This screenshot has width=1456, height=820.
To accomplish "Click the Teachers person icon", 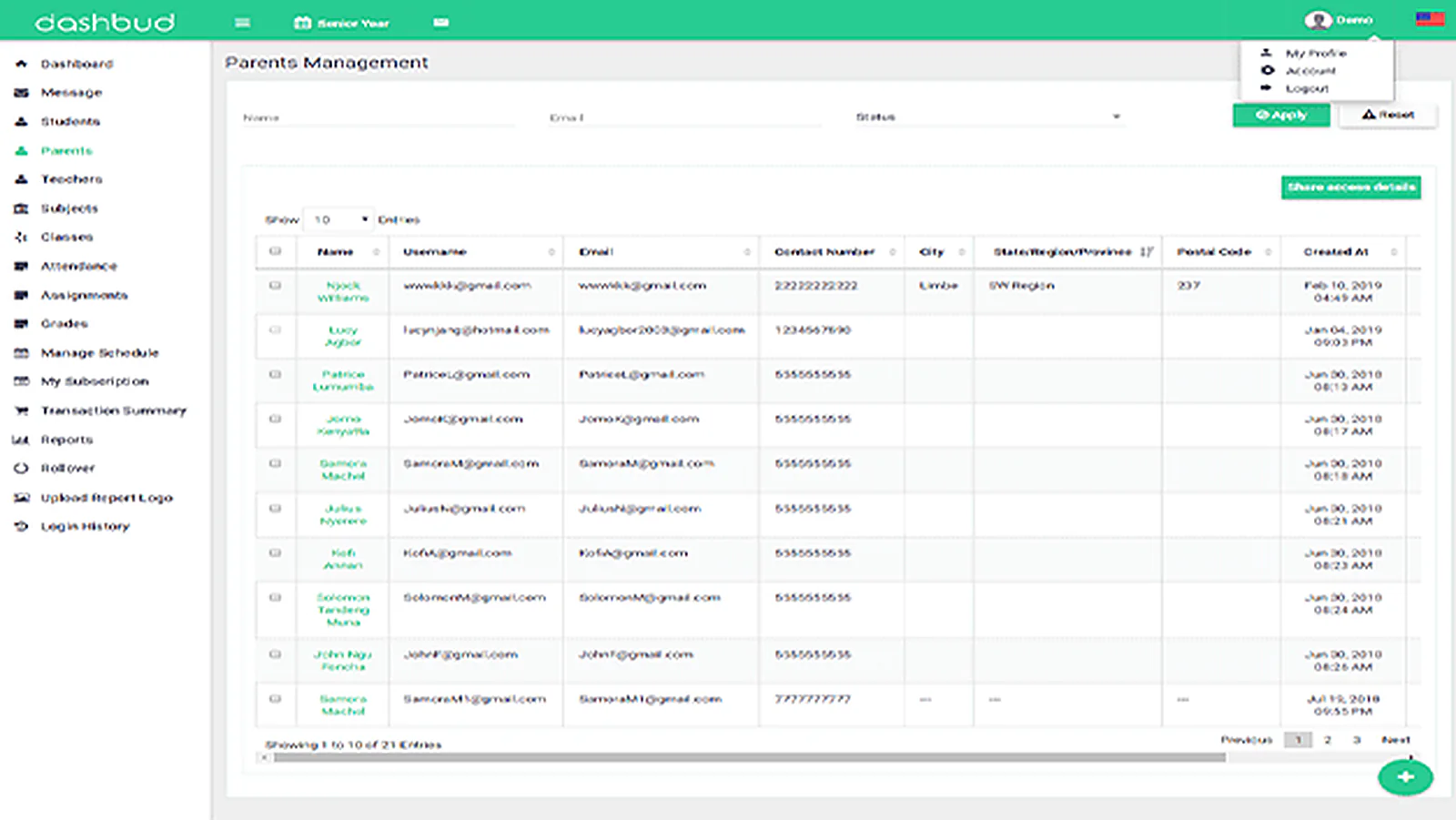I will coord(21,179).
